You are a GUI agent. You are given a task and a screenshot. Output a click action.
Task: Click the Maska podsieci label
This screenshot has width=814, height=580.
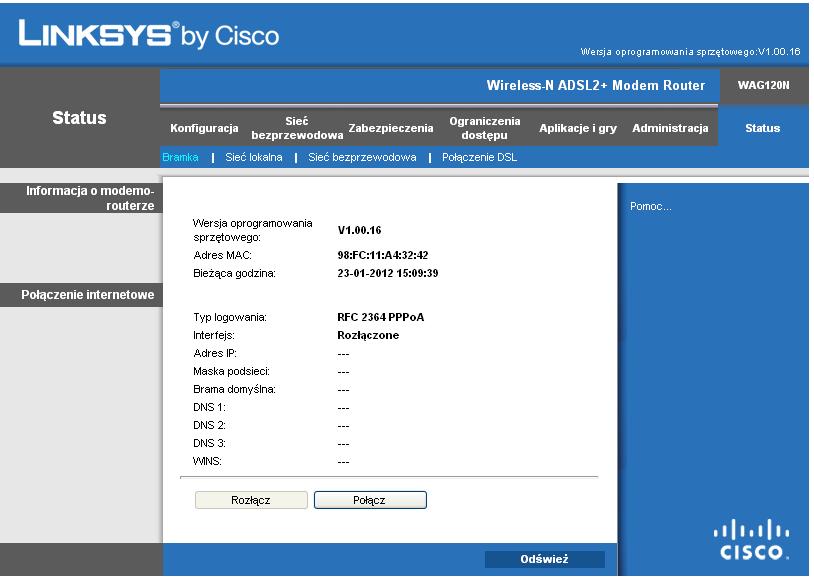pos(232,371)
